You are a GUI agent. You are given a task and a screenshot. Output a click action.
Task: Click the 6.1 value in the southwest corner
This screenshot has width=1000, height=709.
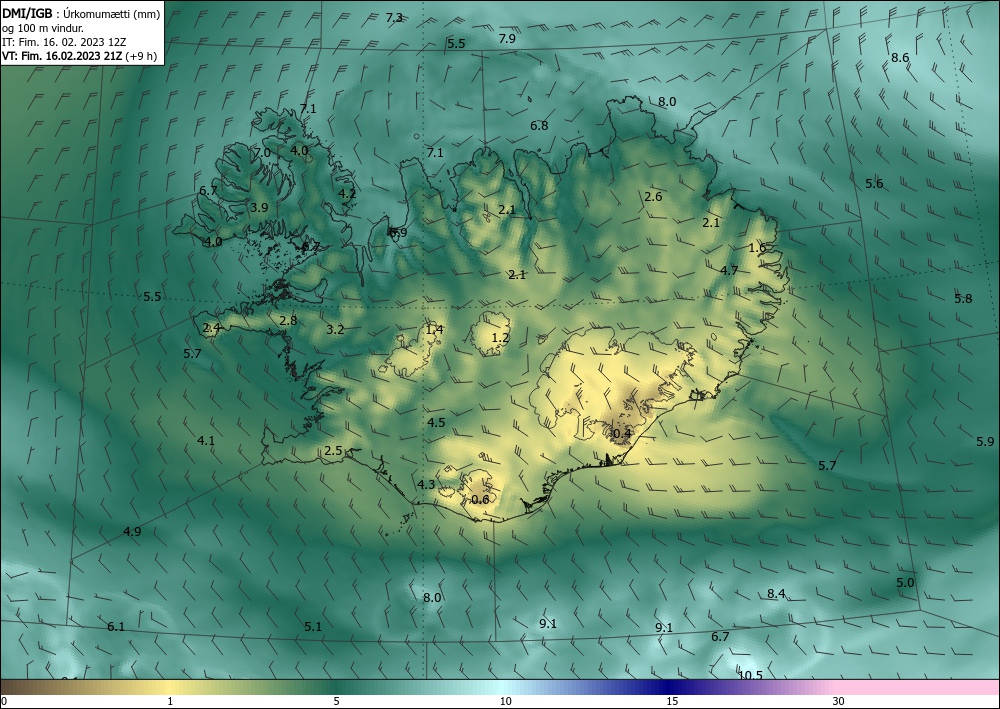[x=115, y=627]
